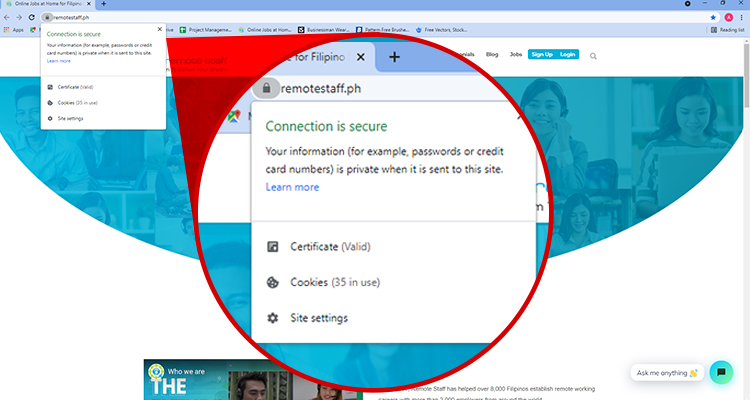Open the Reading list panel

click(x=728, y=30)
